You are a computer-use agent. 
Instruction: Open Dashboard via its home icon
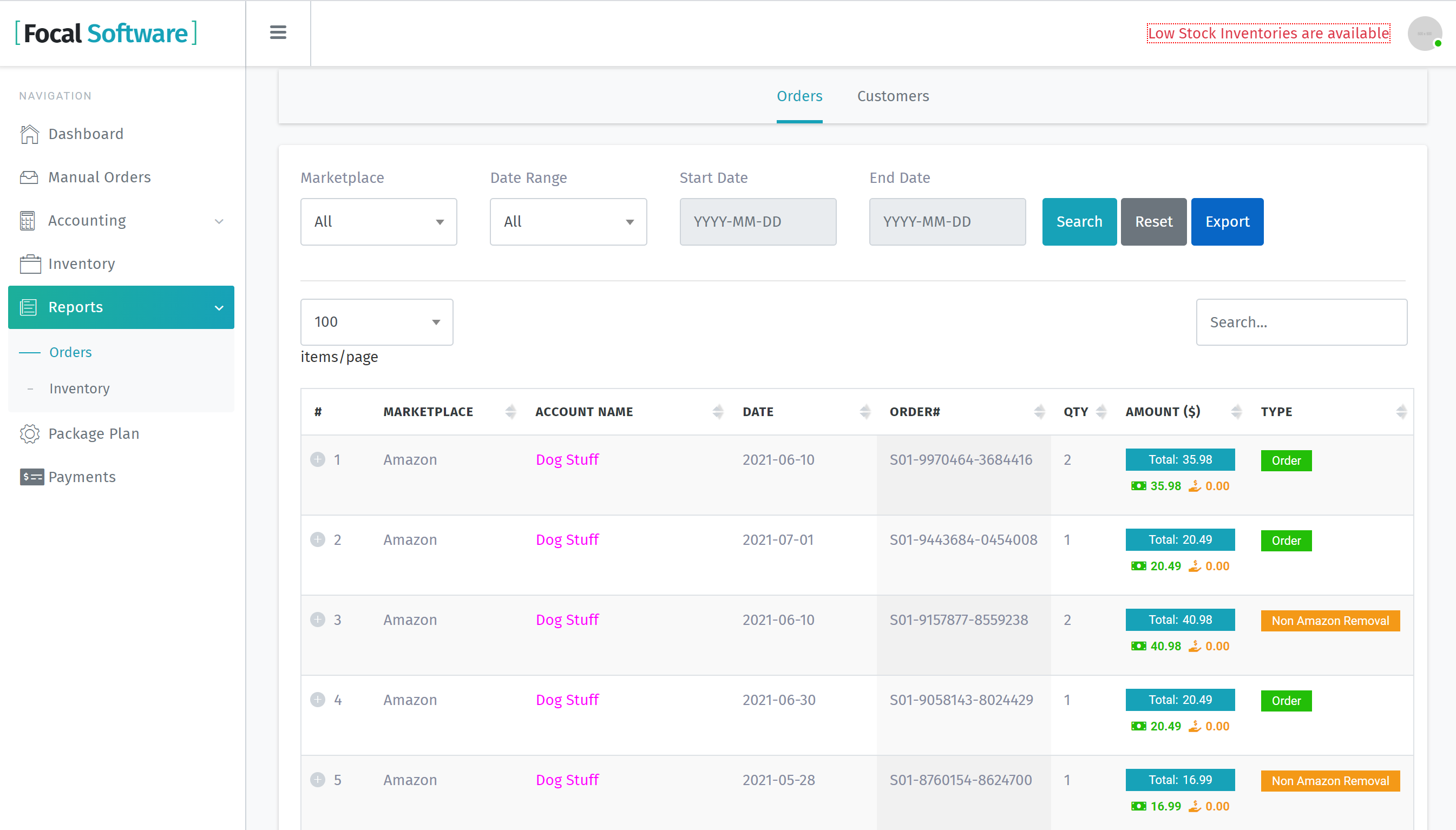(x=29, y=134)
